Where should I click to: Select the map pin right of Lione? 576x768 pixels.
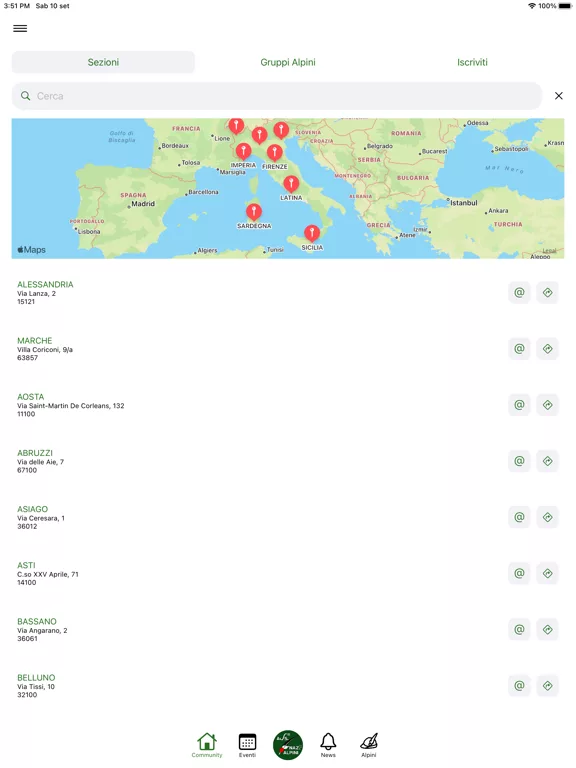coord(236,126)
